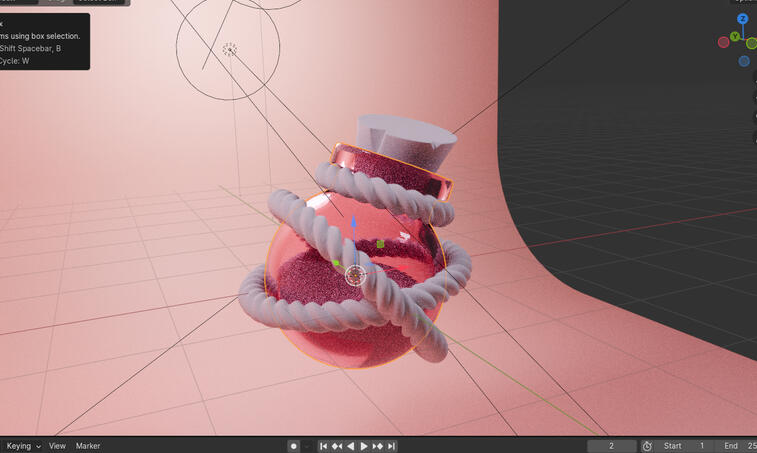Toggle the preview range clock icon
The image size is (757, 453).
click(x=647, y=446)
